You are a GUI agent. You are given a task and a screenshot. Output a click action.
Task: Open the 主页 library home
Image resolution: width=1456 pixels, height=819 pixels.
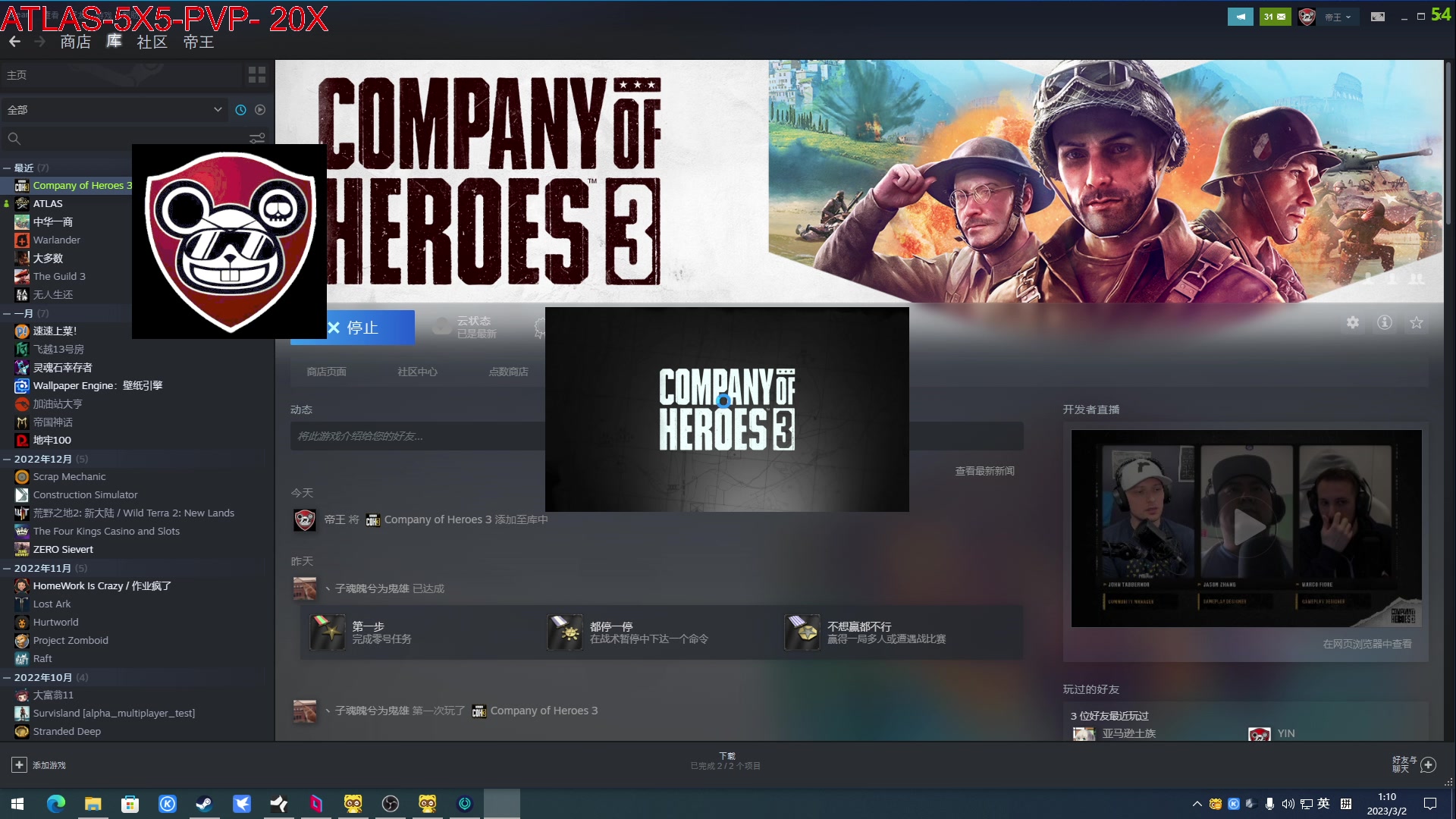[121, 74]
